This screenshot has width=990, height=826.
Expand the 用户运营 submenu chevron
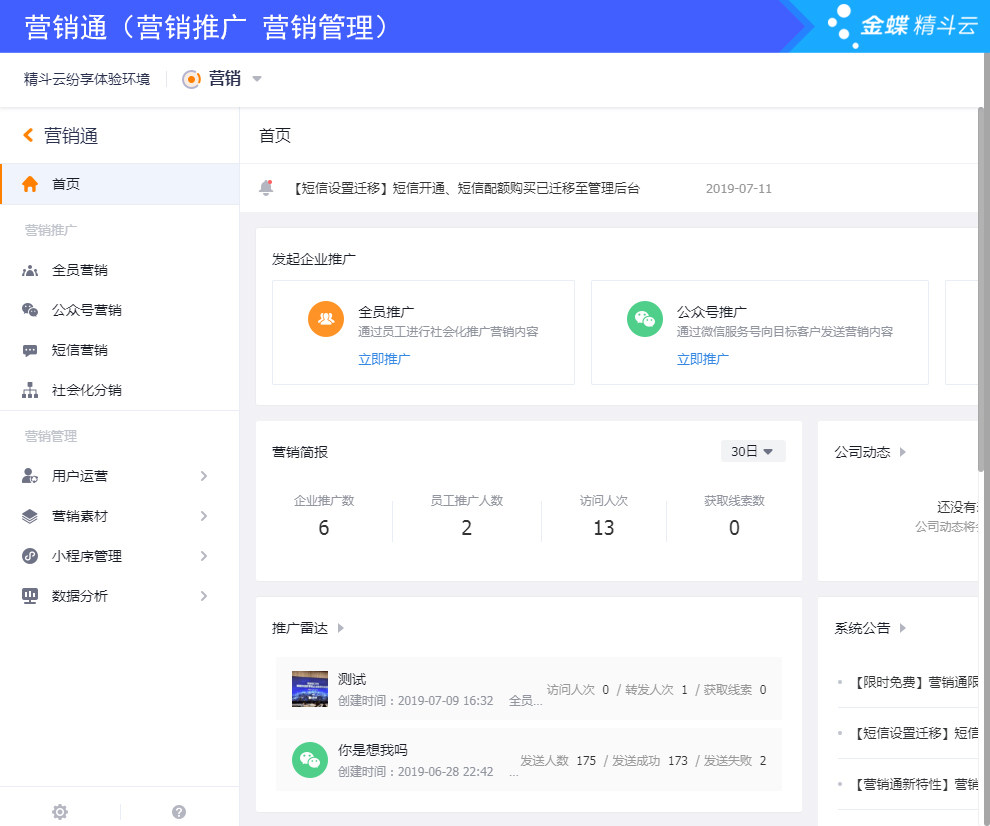click(x=203, y=476)
